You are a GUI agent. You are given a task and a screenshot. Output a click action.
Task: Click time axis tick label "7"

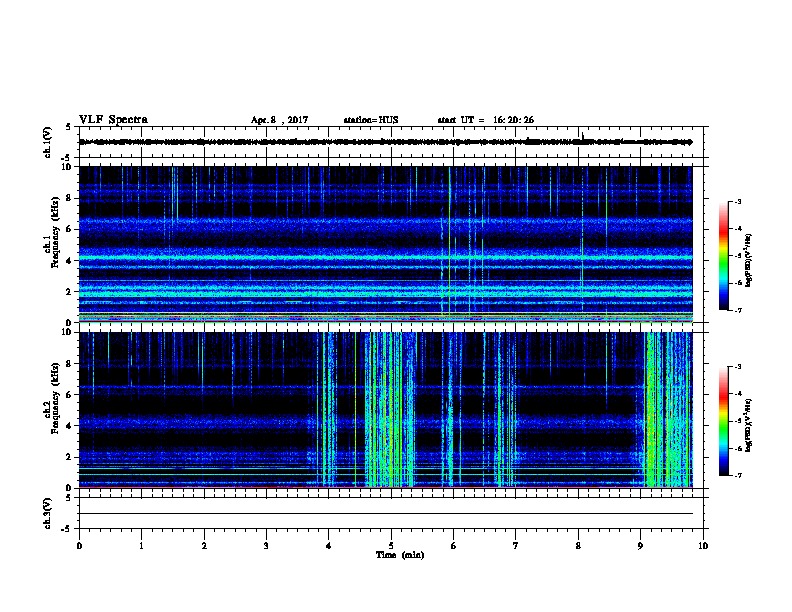click(516, 545)
